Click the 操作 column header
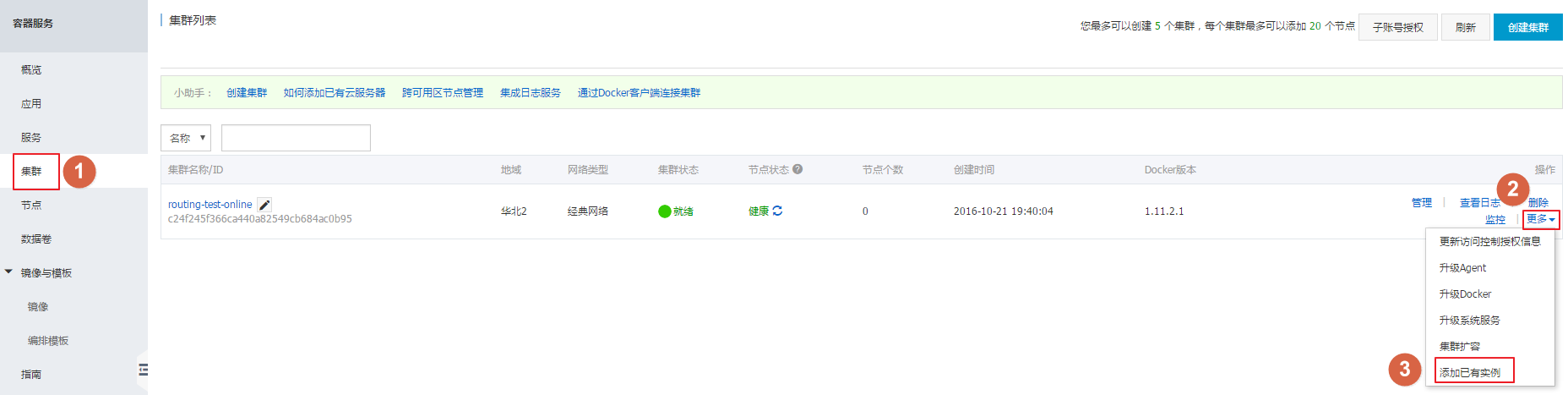 pos(1545,169)
